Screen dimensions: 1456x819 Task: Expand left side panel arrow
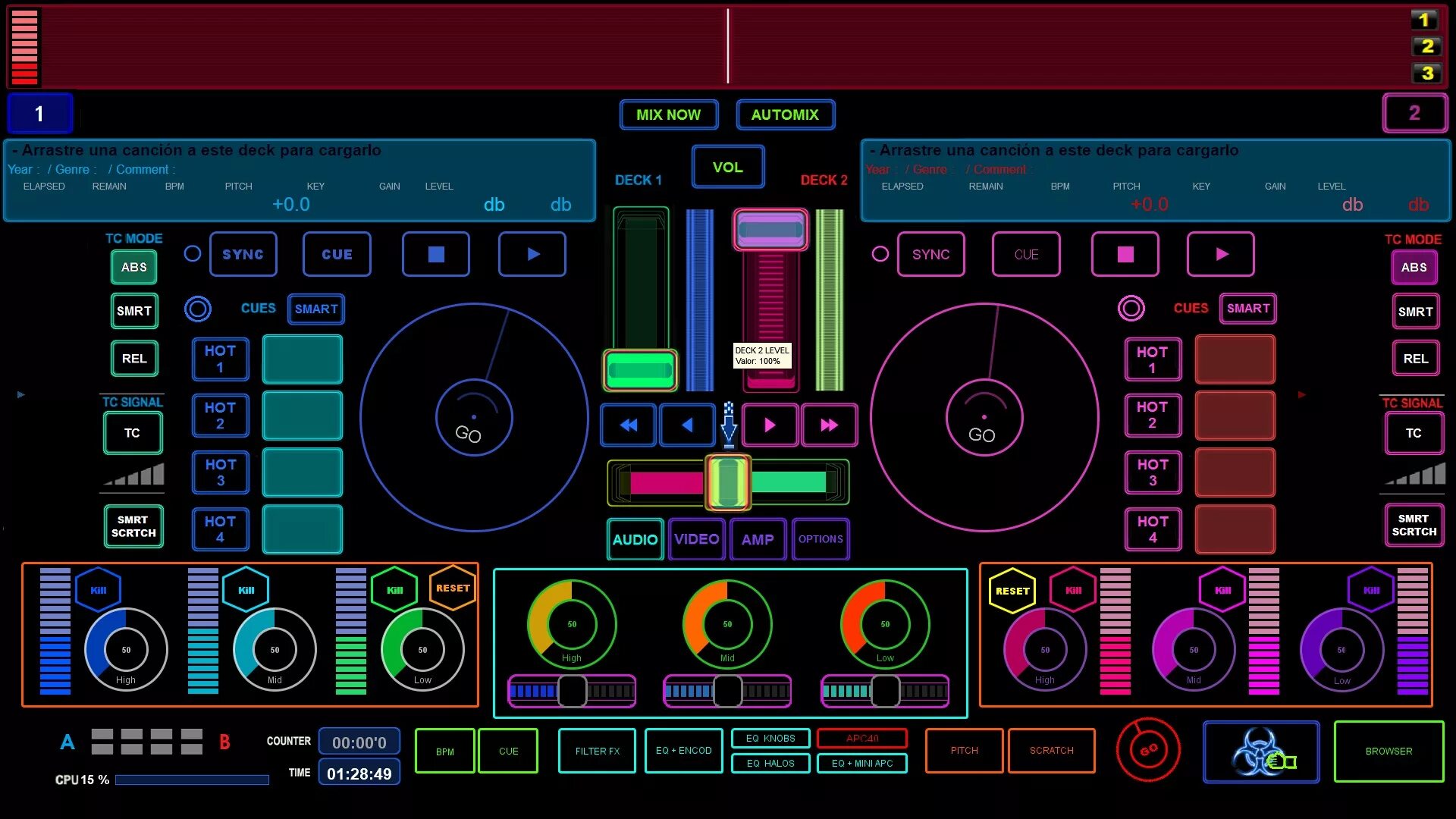[20, 394]
